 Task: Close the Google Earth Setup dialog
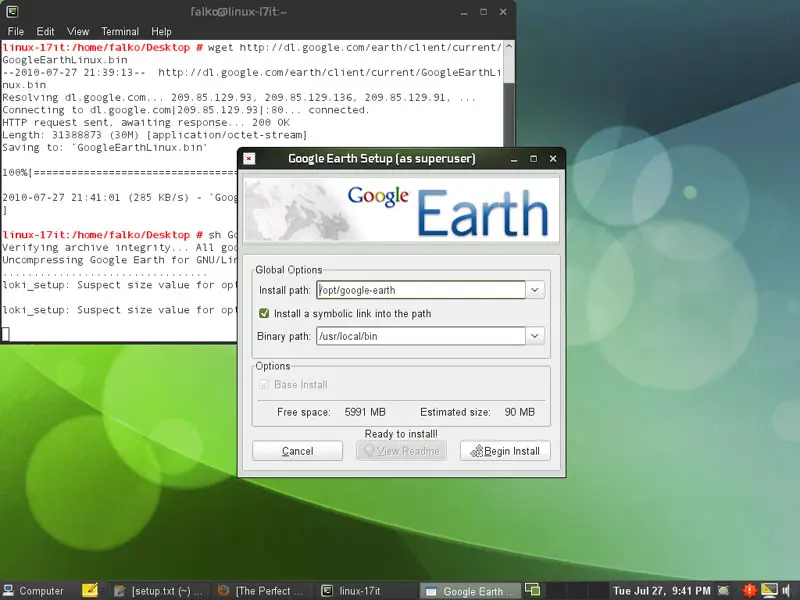(553, 159)
